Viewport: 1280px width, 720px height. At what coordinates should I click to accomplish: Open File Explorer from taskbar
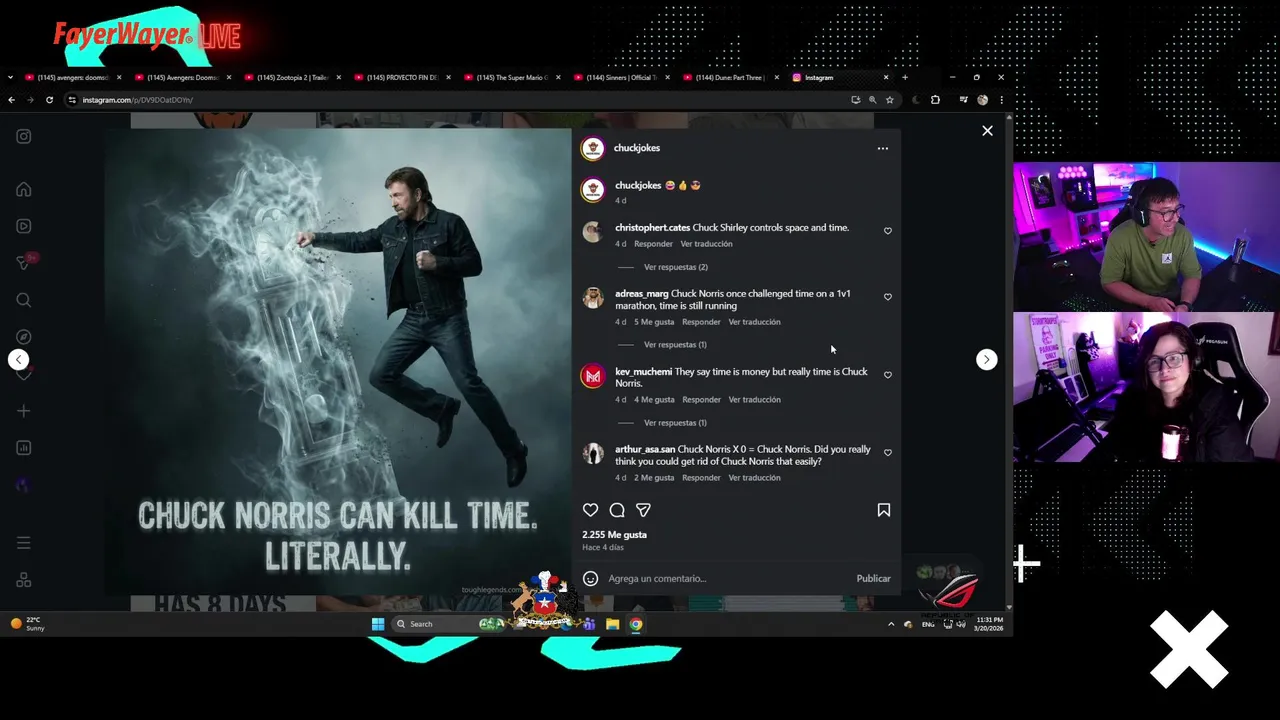point(612,624)
